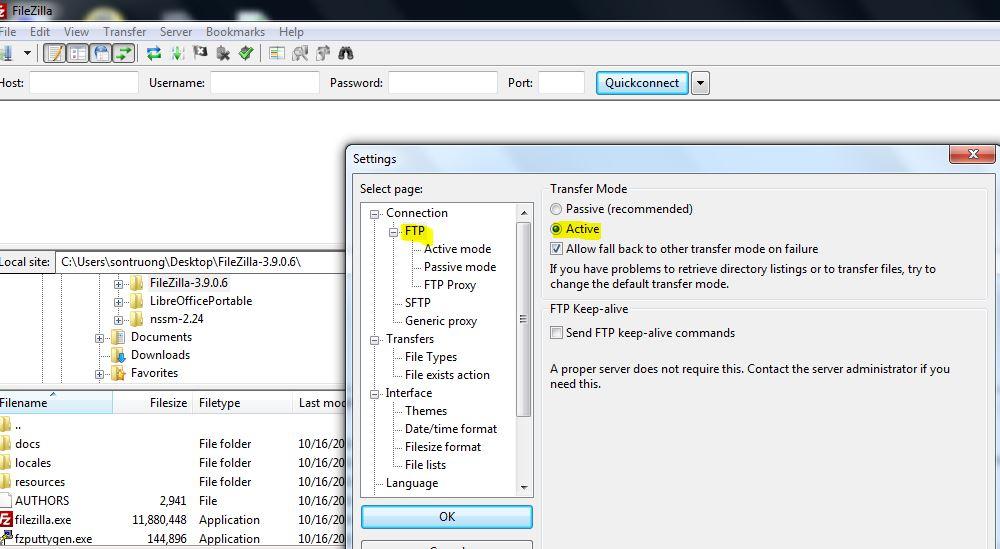This screenshot has width=1000, height=549.
Task: Click the docs folder icon in file list
Action: coord(5,443)
